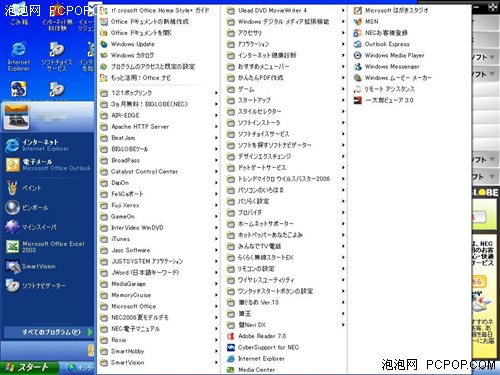Open the Fuji Xerox submenu
The width and height of the screenshot is (500, 375).
click(159, 205)
